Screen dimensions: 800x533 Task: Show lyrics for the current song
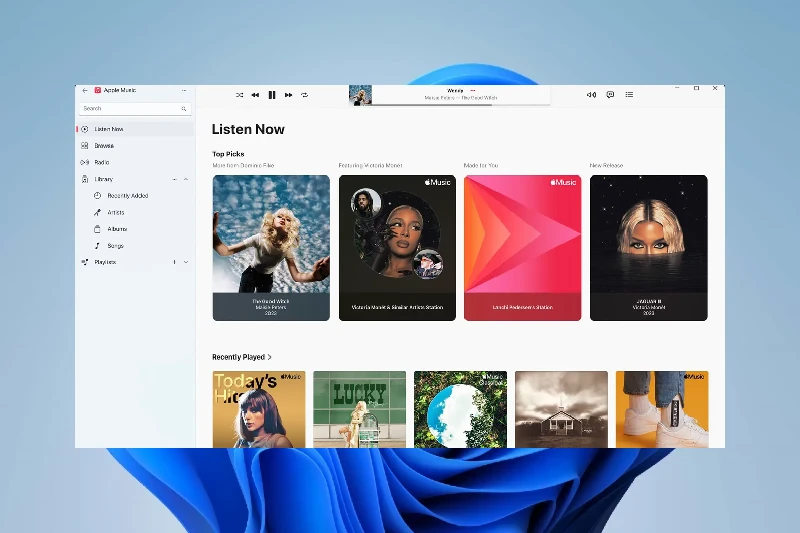click(x=610, y=95)
